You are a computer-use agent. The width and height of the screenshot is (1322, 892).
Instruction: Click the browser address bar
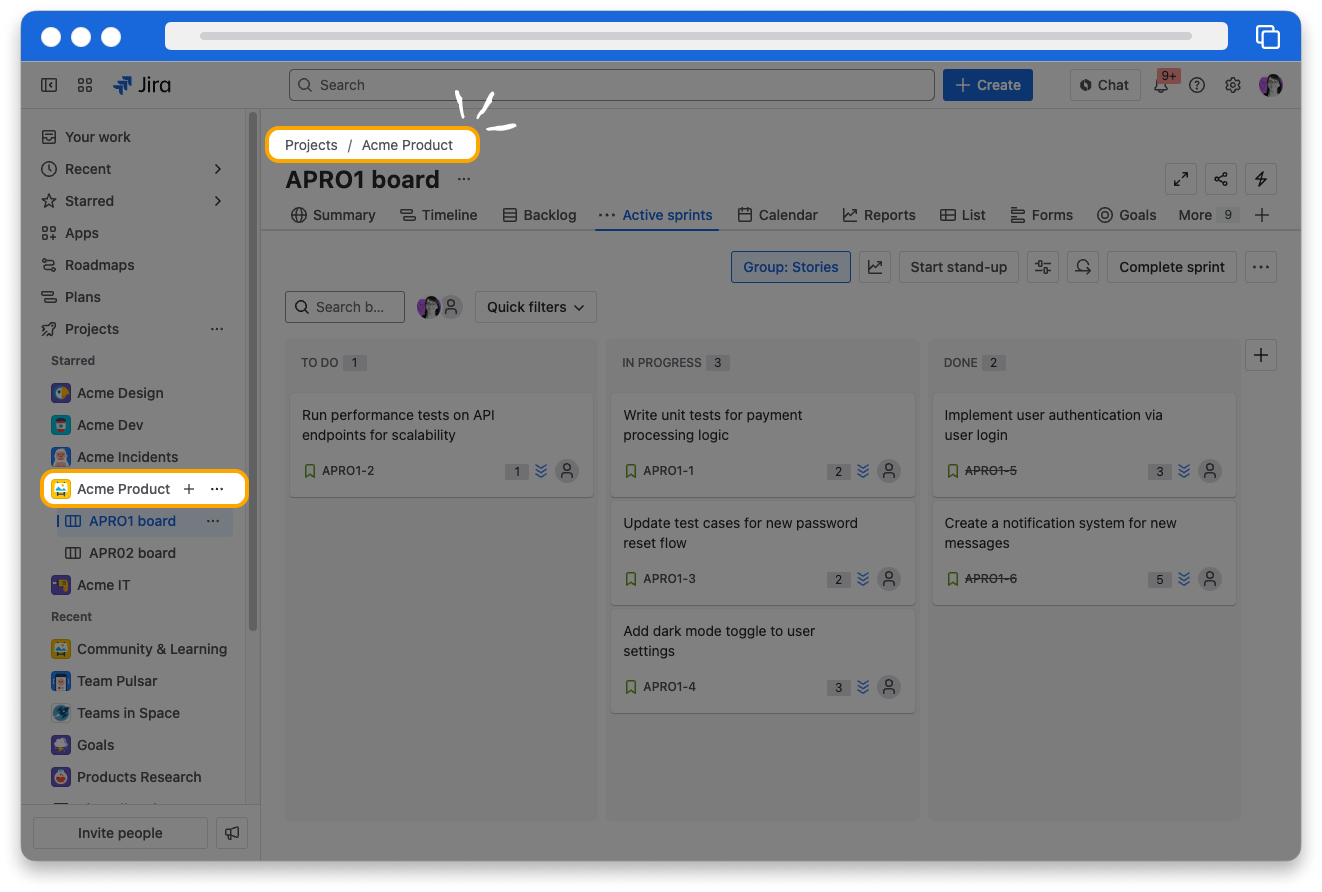[x=696, y=36]
